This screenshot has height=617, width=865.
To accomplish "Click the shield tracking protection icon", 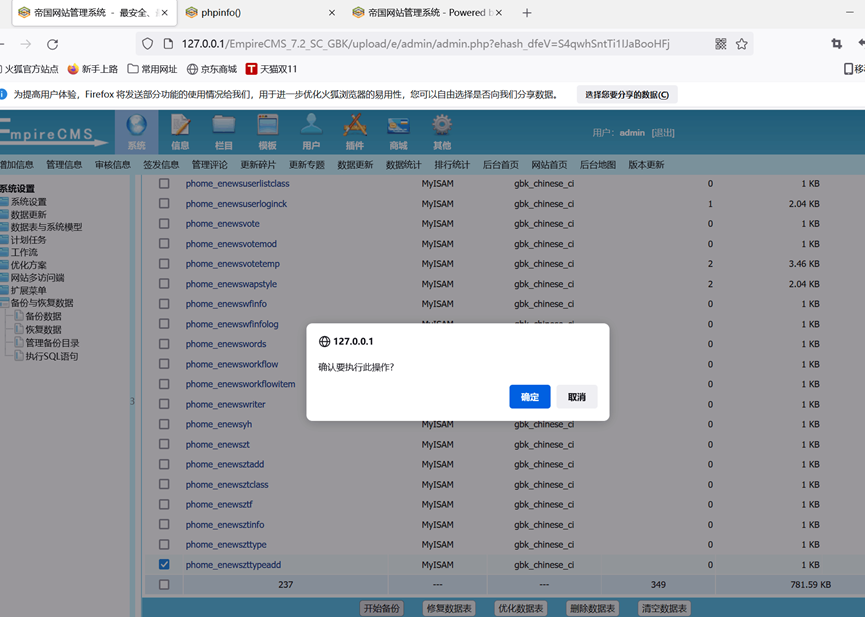I will click(147, 44).
